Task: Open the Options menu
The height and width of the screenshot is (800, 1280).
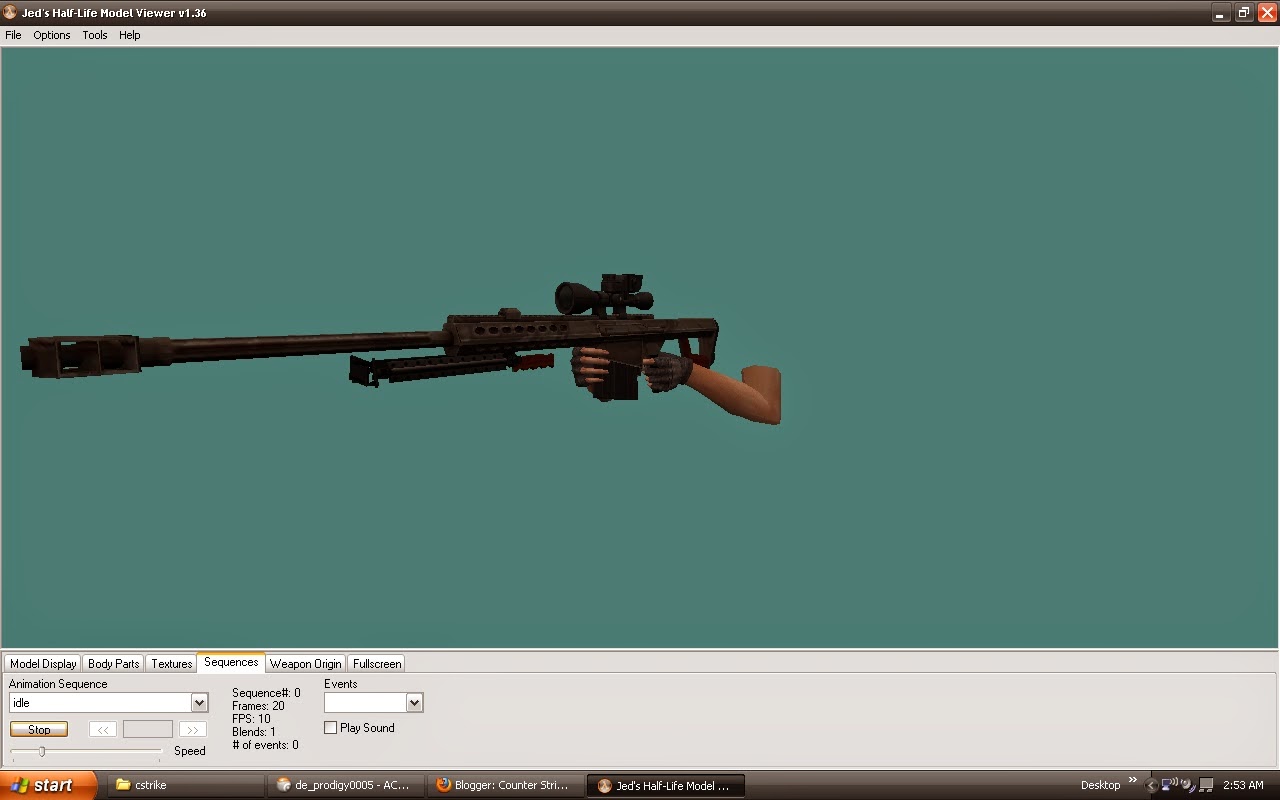Action: click(52, 35)
